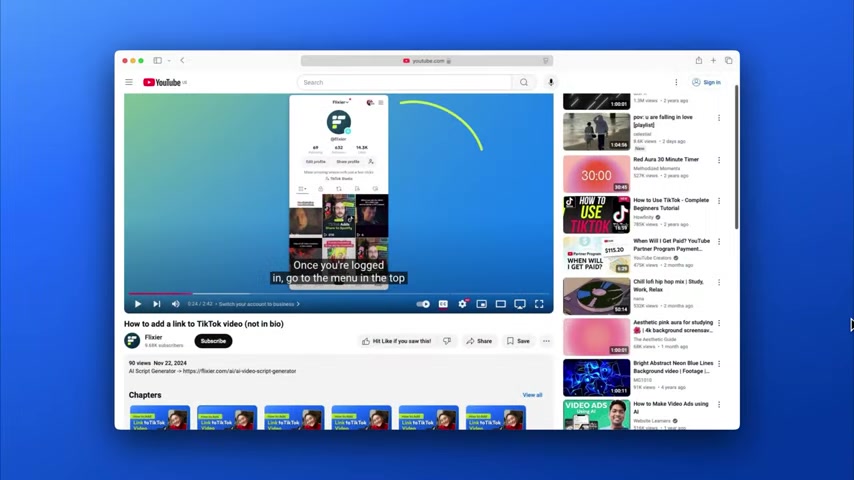The height and width of the screenshot is (480, 854).
Task: Play the video
Action: click(138, 304)
